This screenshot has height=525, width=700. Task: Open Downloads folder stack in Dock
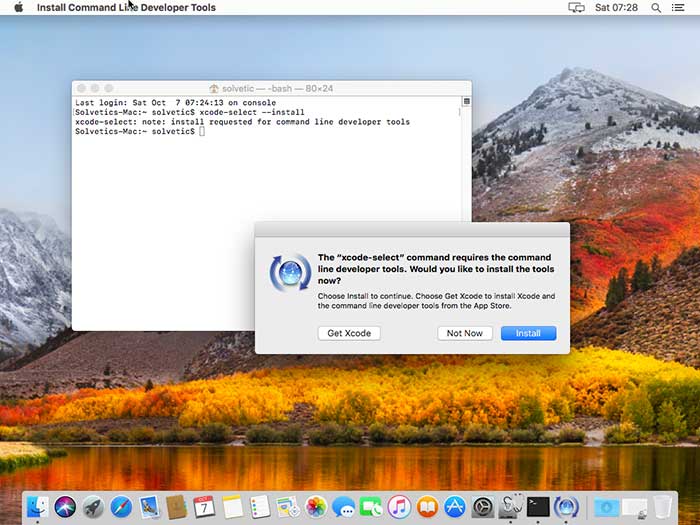click(606, 507)
